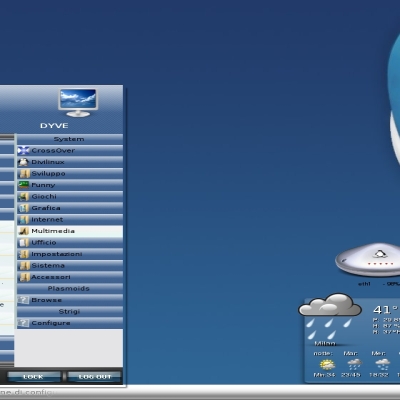Click the DYVE computer monitor icon
This screenshot has height=400, width=400.
(78, 103)
